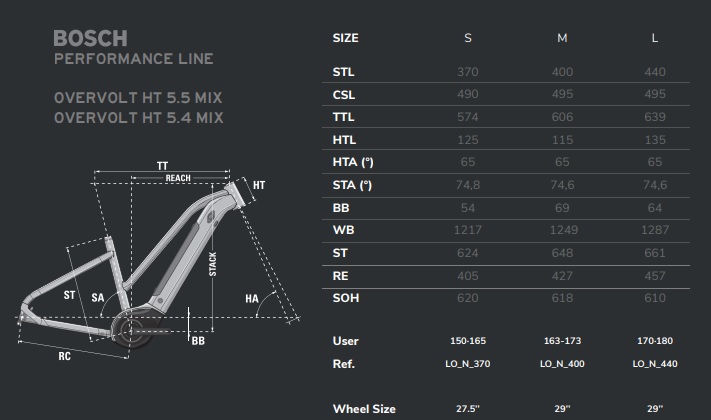This screenshot has height=420, width=711.
Task: Click the LO_N_370 reference code
Action: [468, 364]
